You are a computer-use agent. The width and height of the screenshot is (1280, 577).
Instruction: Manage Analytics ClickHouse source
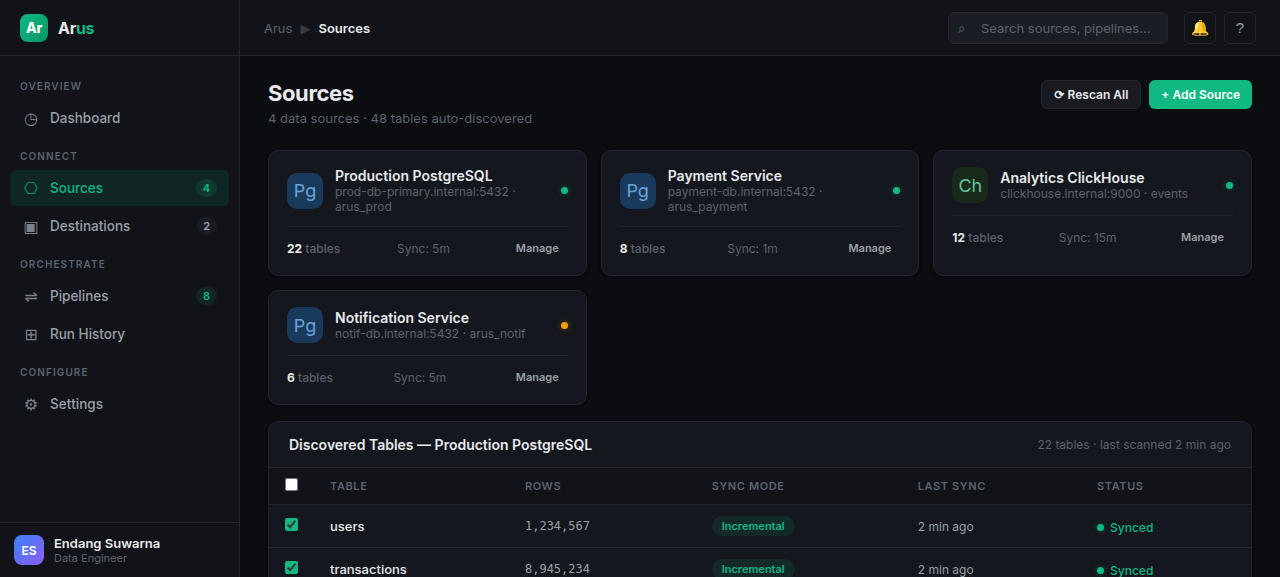tap(1202, 237)
